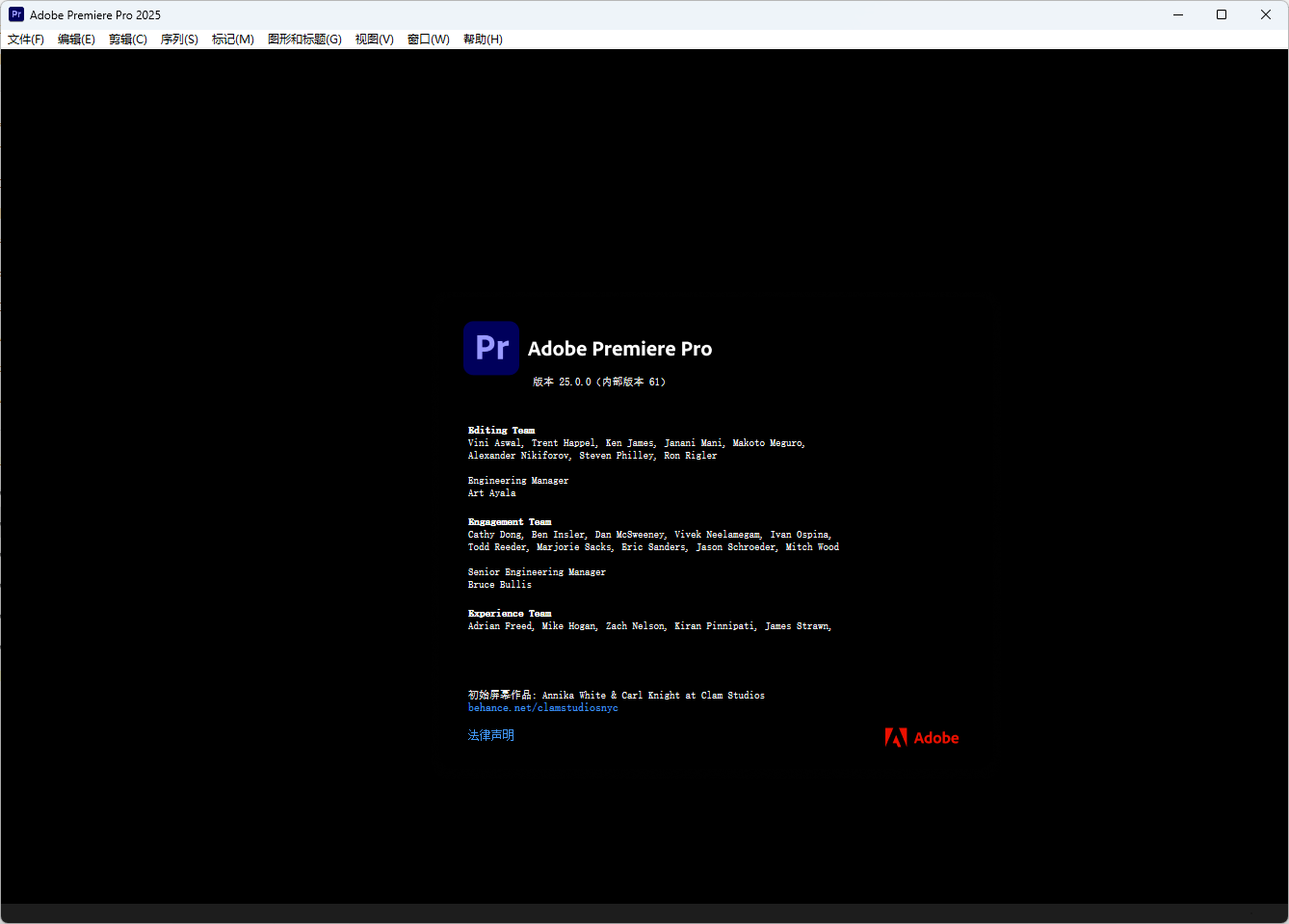Show the 帮助(H) menu
The image size is (1289, 924).
point(483,40)
